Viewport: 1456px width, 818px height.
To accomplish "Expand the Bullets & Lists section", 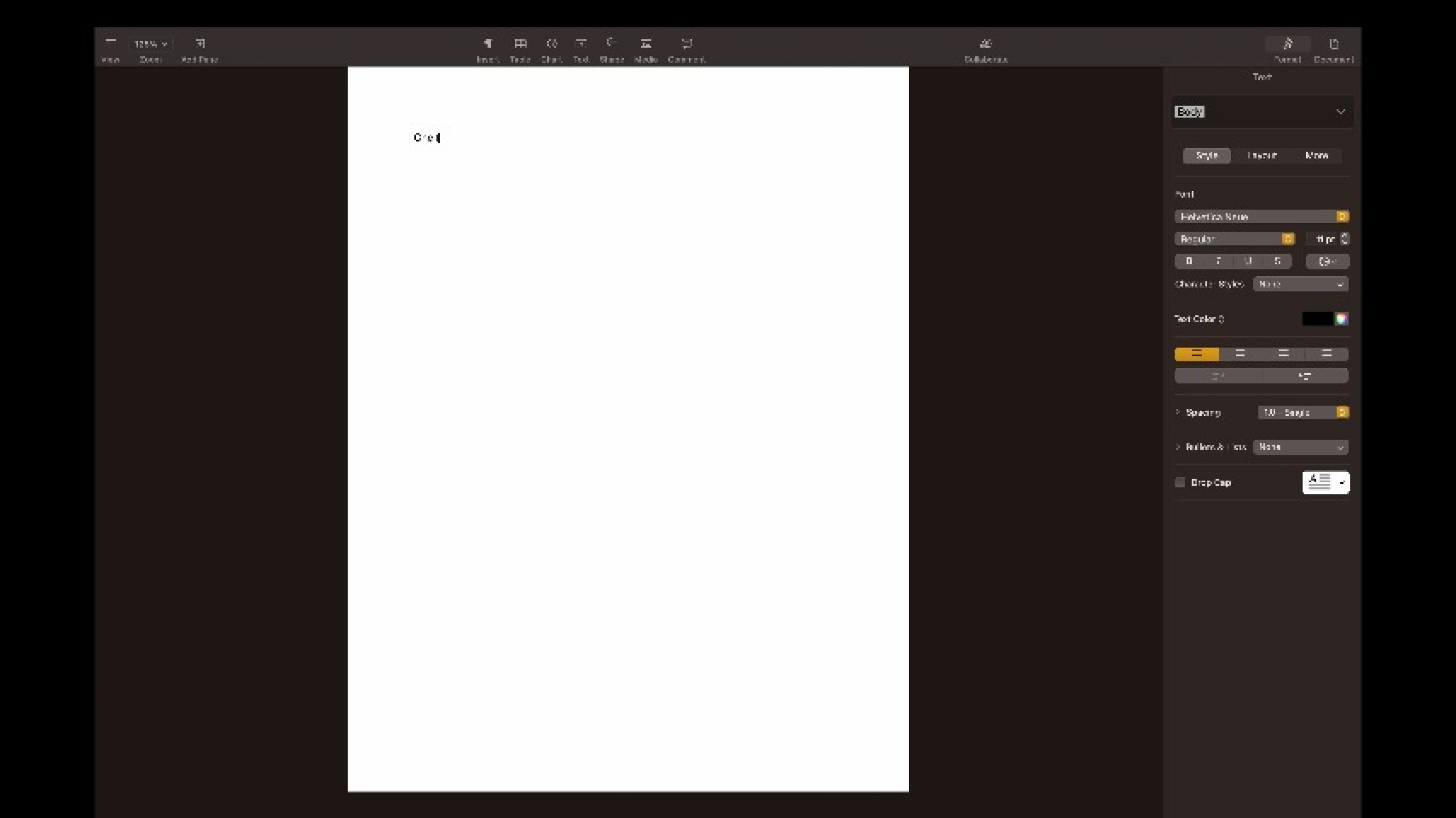I will point(1178,447).
